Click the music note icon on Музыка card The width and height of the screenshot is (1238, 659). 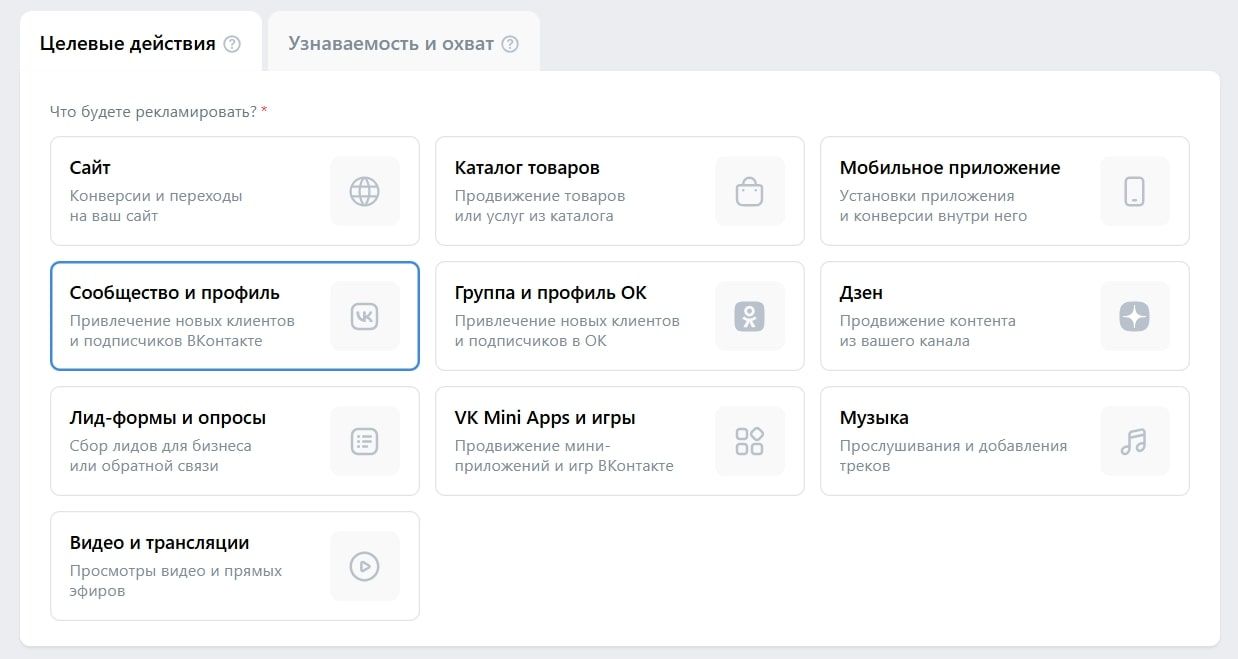[1135, 441]
